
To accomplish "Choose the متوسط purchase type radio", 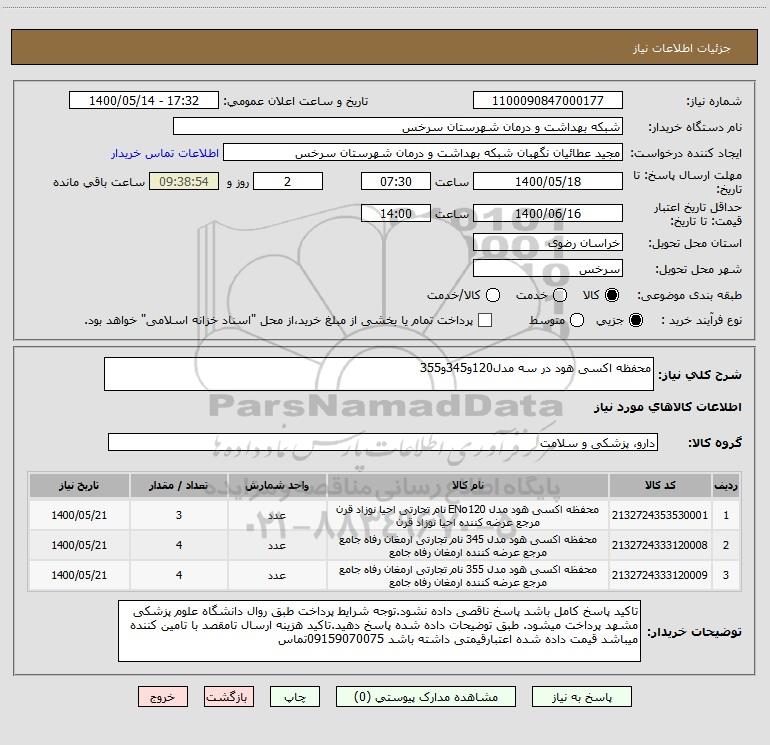I will [577, 321].
